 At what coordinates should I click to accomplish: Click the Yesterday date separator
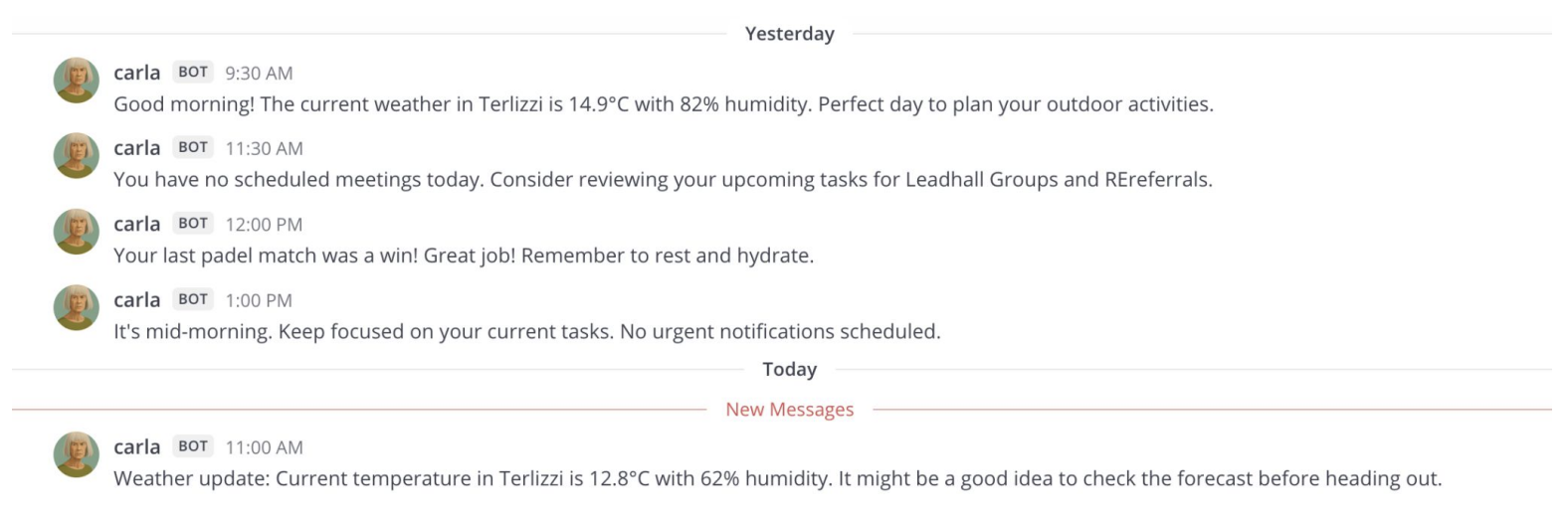[789, 34]
